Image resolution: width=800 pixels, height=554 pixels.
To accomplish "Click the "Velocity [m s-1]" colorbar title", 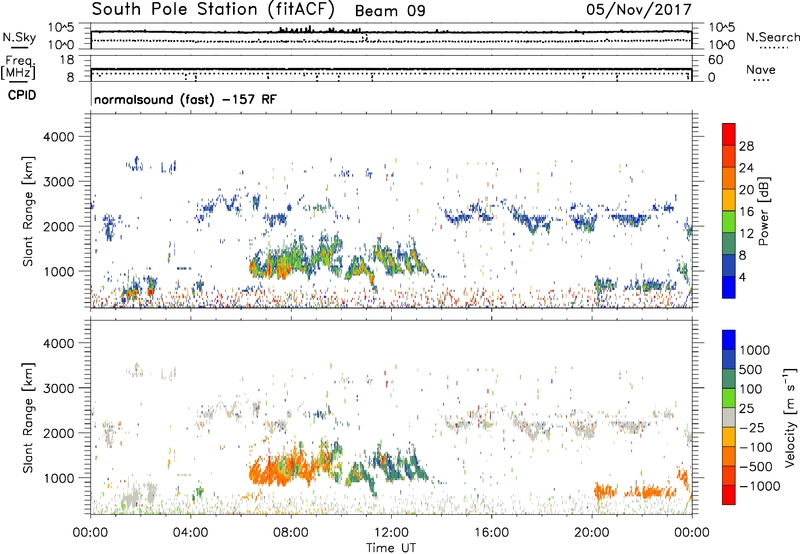I will coord(790,417).
